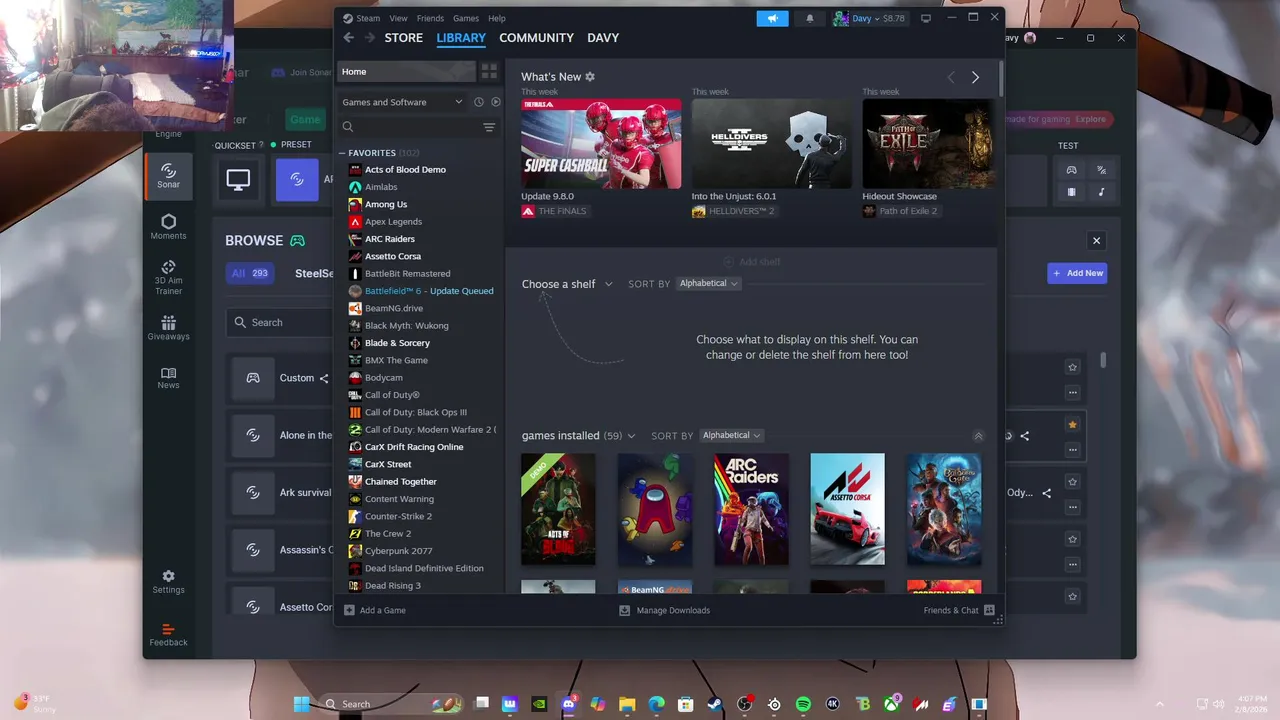Viewport: 1280px width, 720px height.
Task: Unfavorite the gold-starred Alone in the preset
Action: click(1072, 425)
